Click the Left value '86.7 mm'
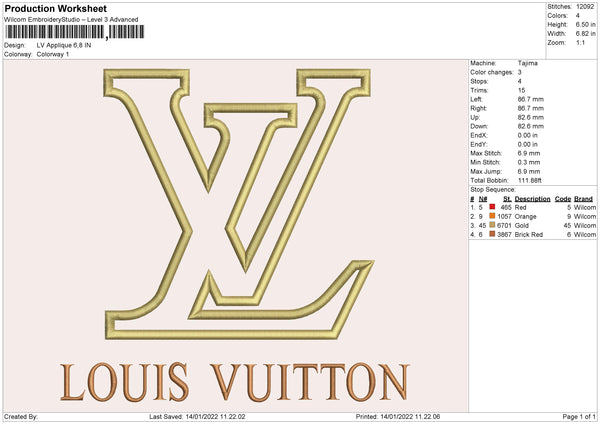 (x=531, y=99)
